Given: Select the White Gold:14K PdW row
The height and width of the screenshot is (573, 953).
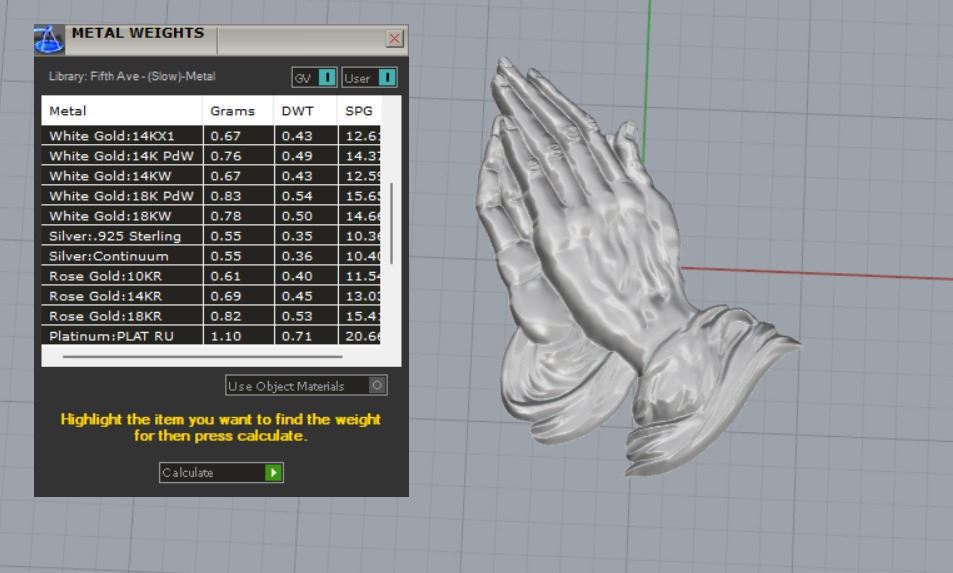Looking at the screenshot, I should 211,156.
